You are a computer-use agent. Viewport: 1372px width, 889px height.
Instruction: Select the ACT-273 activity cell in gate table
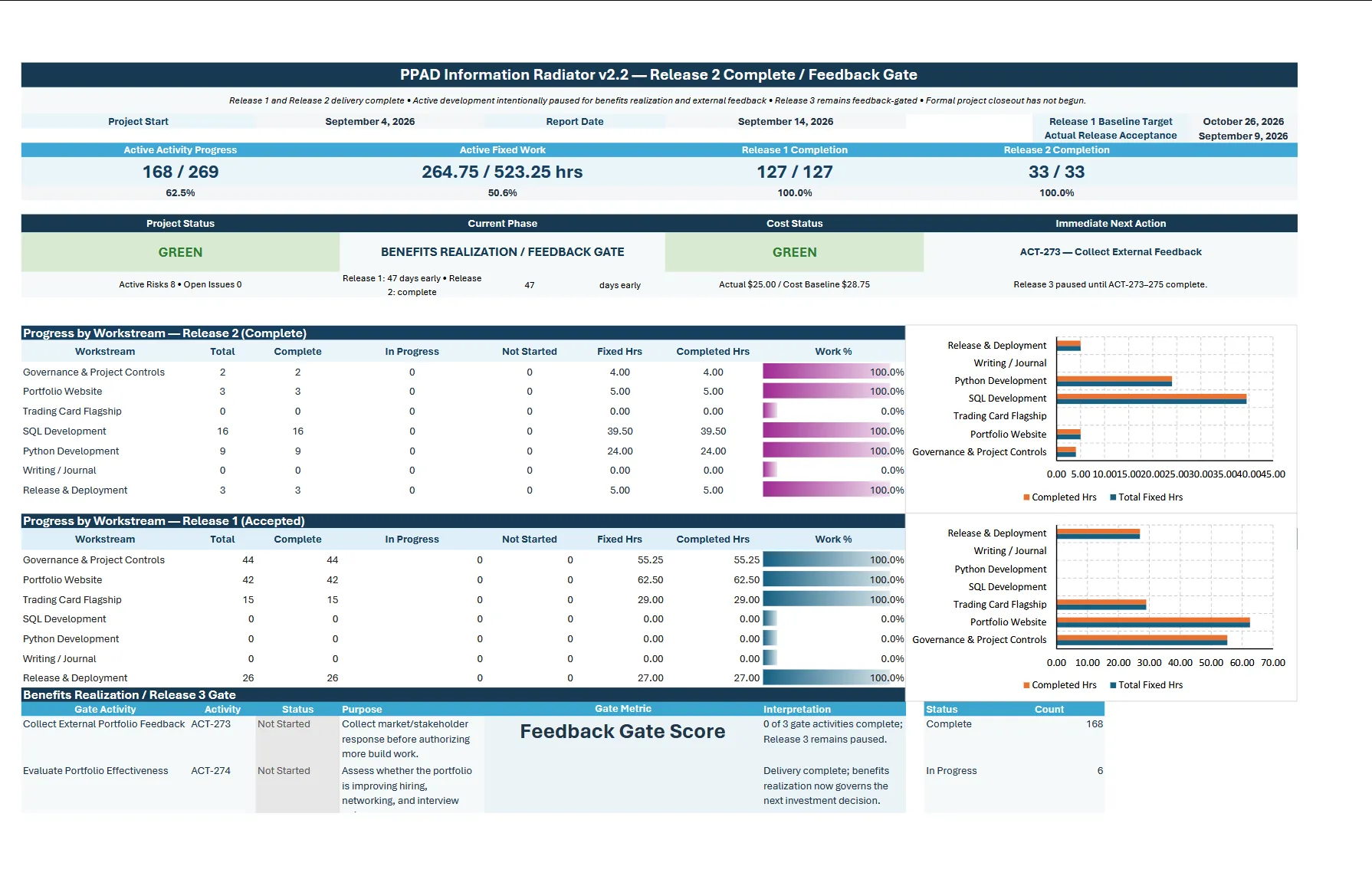211,724
